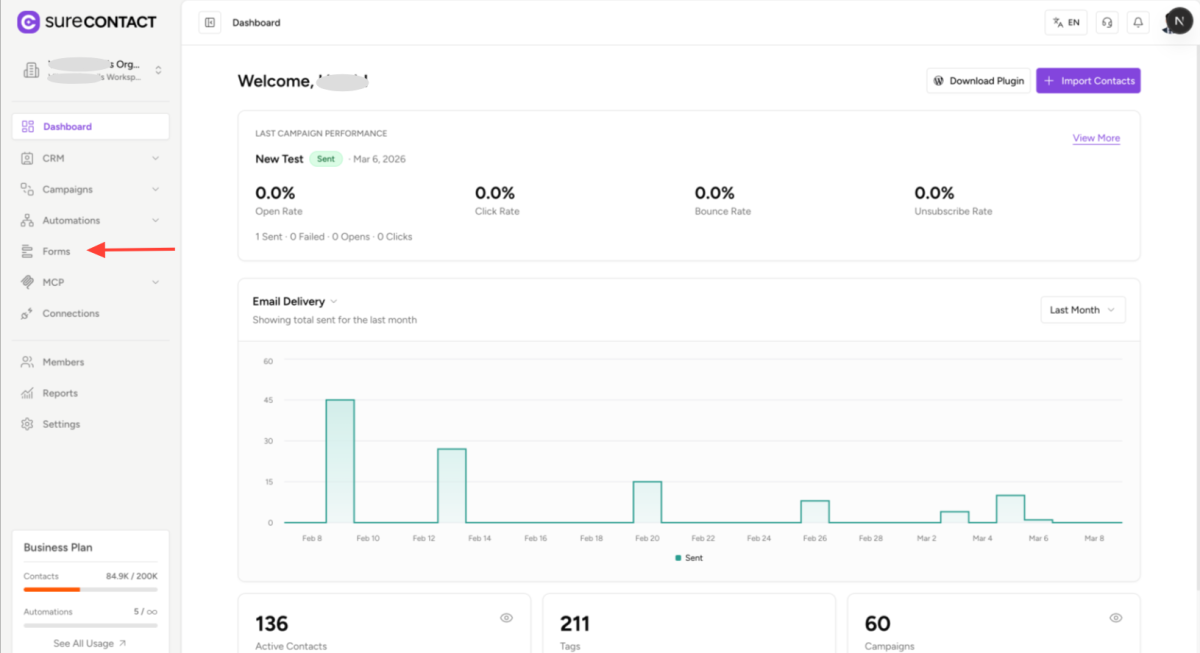1200x653 pixels.
Task: Go to Reports in the sidebar
Action: point(60,393)
